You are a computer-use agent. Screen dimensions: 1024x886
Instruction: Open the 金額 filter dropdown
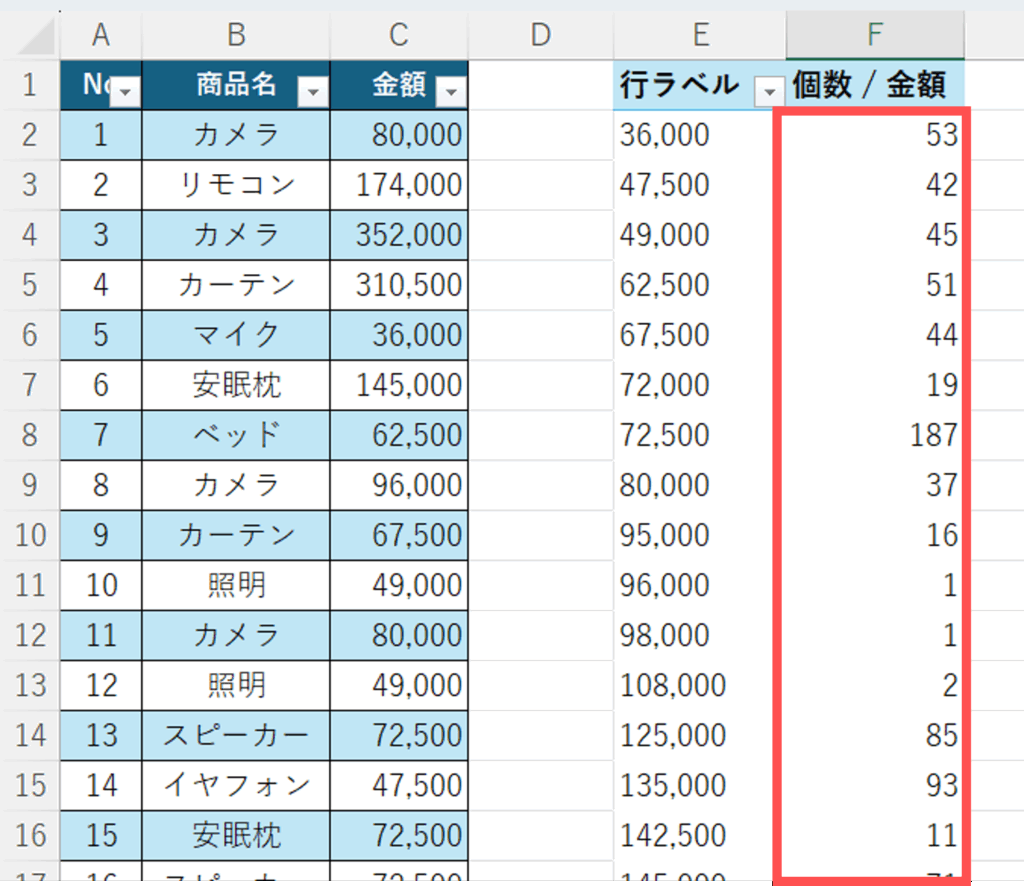[452, 93]
